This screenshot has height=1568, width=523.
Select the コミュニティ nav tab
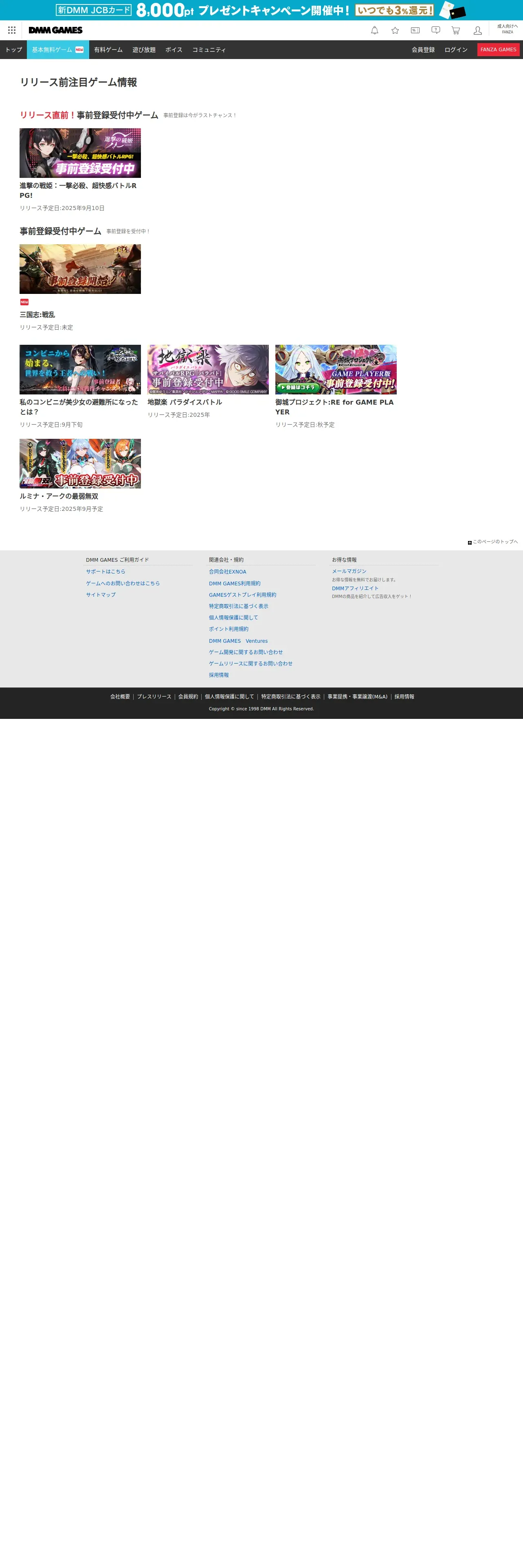coord(209,50)
